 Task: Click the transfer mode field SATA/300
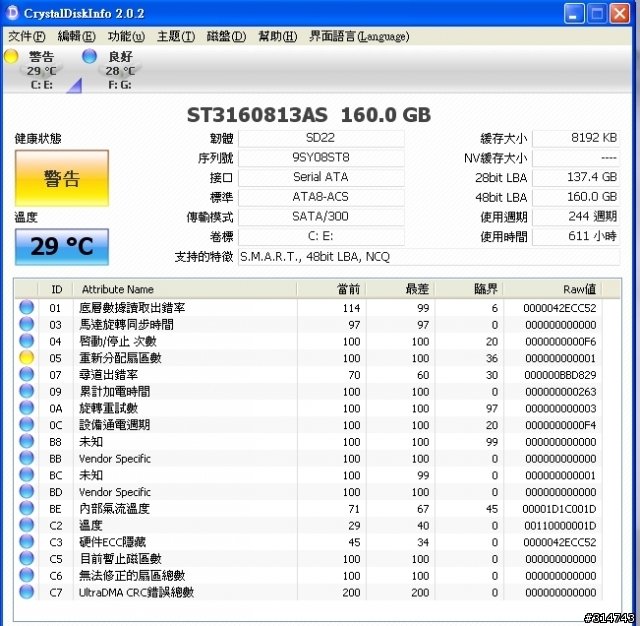(x=321, y=217)
